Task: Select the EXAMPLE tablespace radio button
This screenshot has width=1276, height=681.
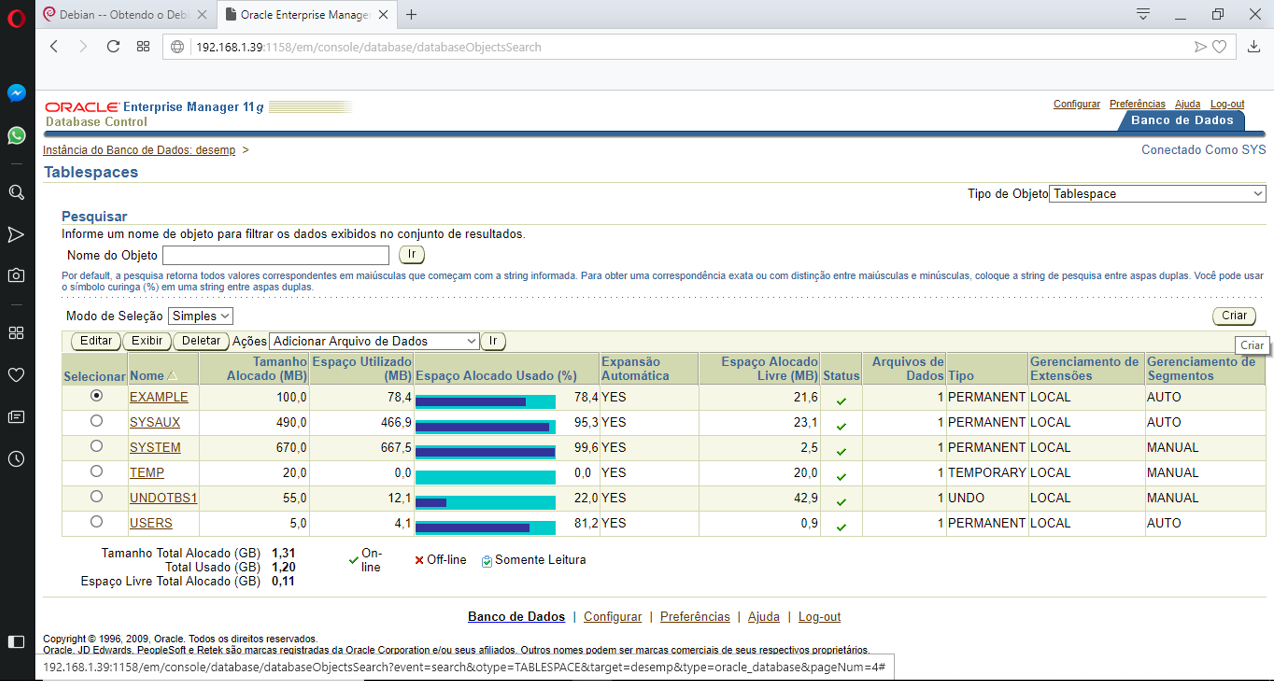Action: pyautogui.click(x=96, y=396)
